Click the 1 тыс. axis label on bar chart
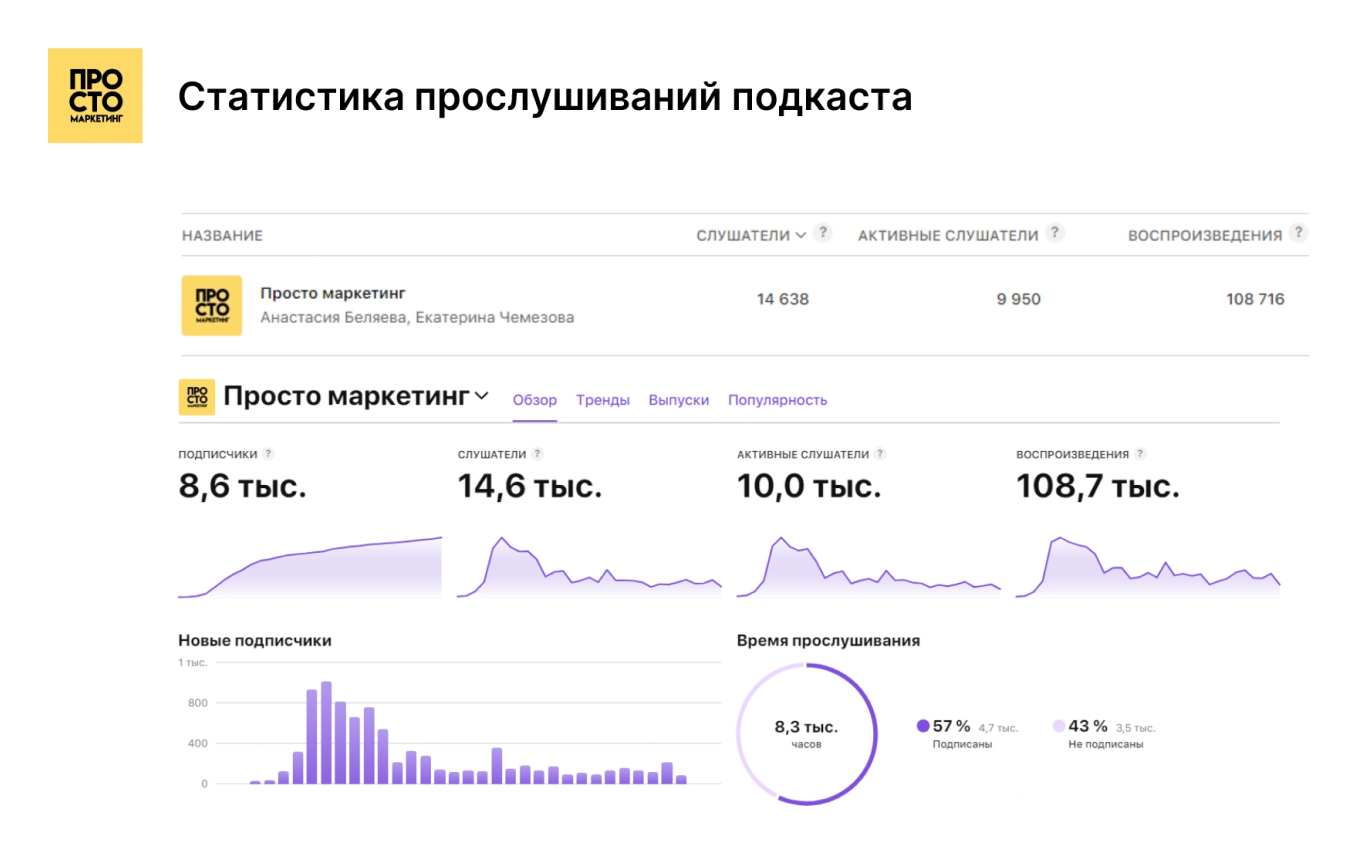Viewport: 1360px width, 855px height. [193, 663]
